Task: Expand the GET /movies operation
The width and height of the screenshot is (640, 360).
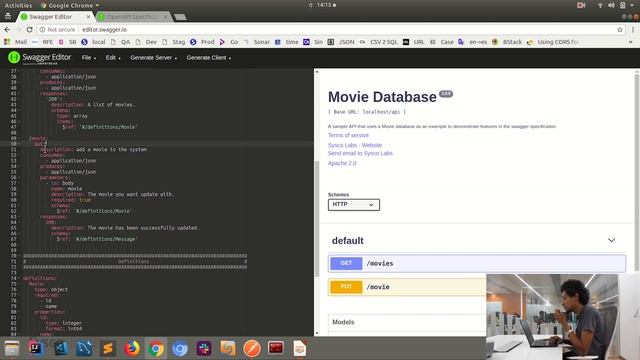Action: [x=476, y=263]
